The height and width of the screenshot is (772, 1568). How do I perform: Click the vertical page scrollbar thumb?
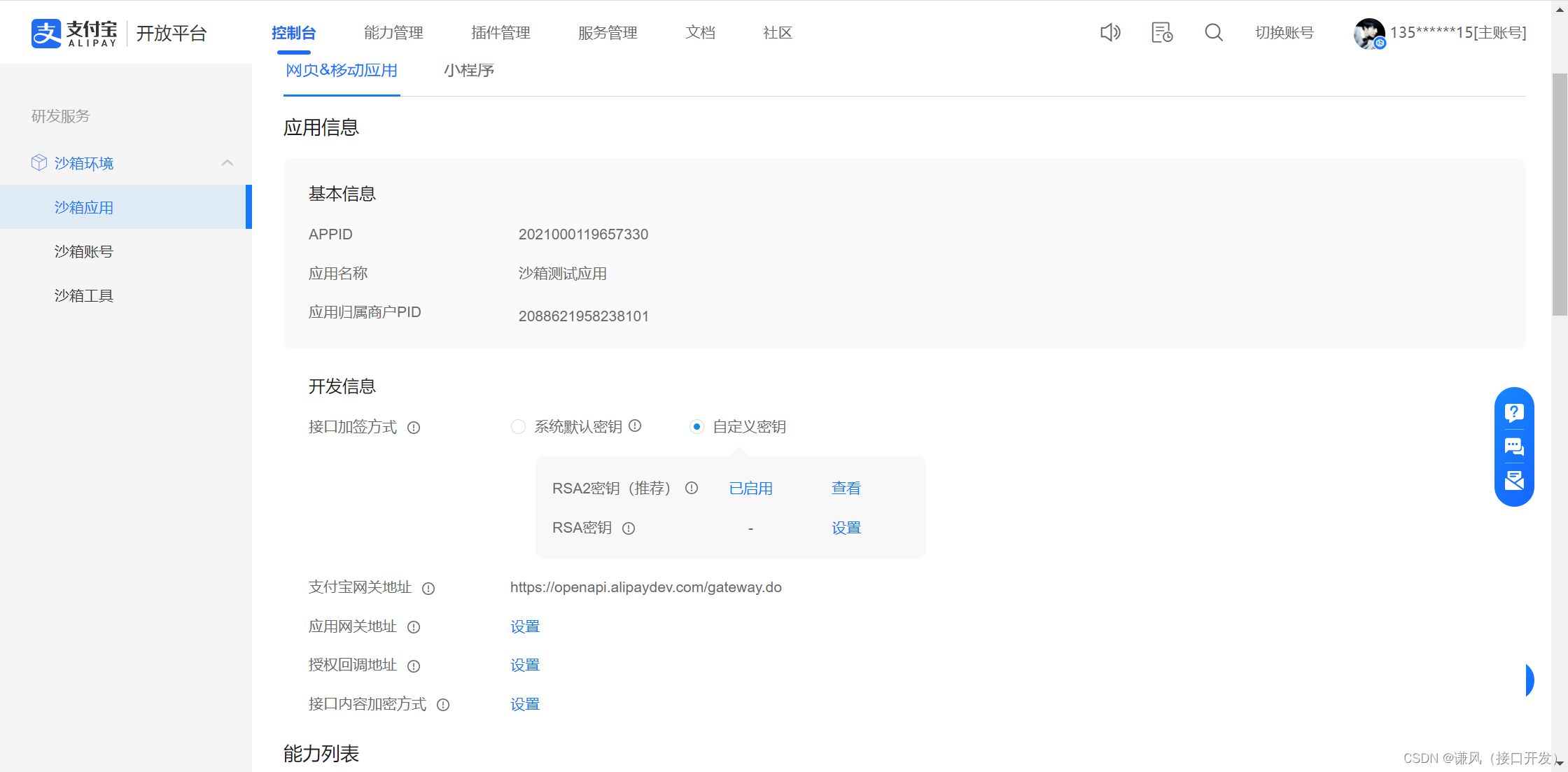pyautogui.click(x=1560, y=196)
